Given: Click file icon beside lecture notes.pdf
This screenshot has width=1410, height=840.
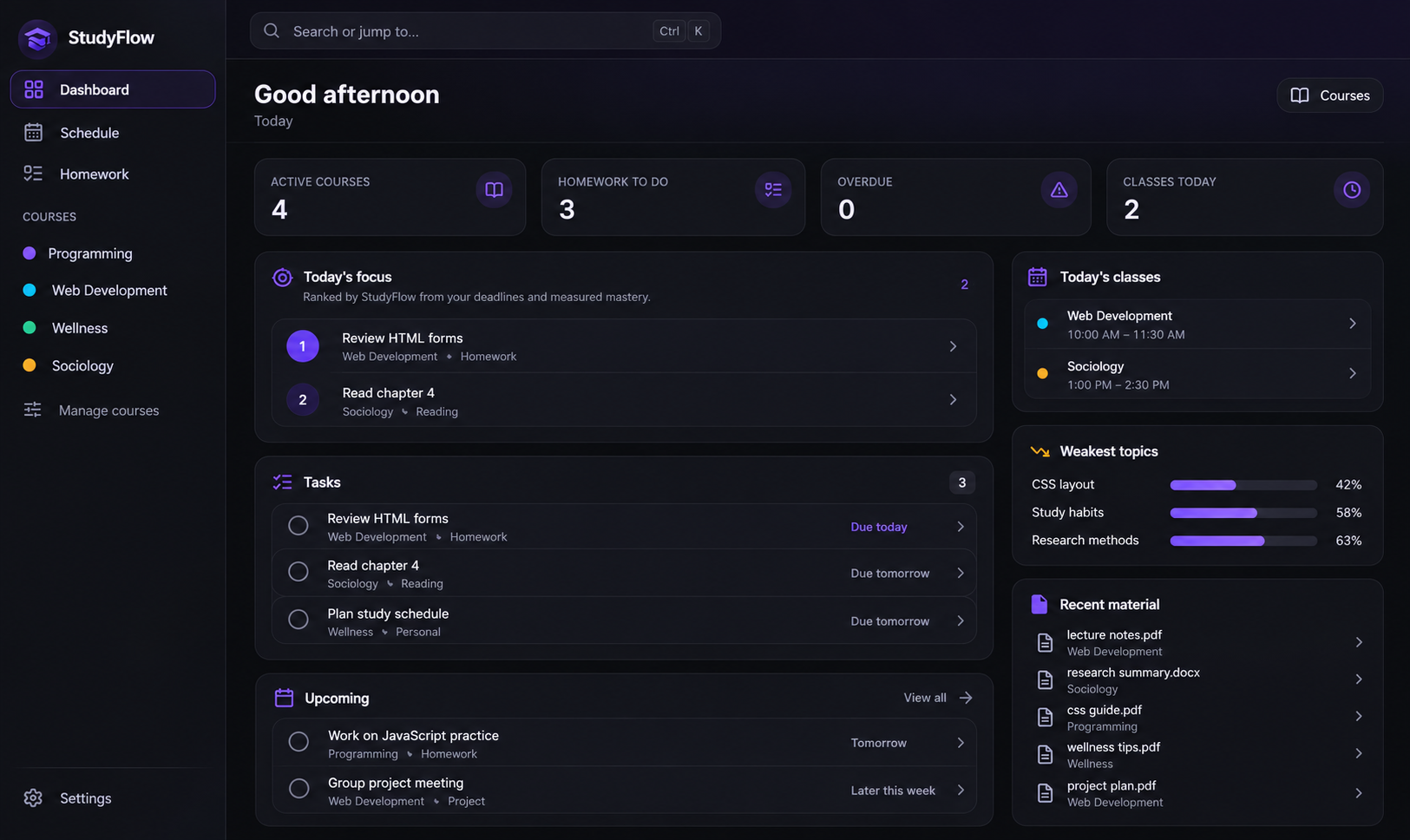Looking at the screenshot, I should (x=1045, y=643).
